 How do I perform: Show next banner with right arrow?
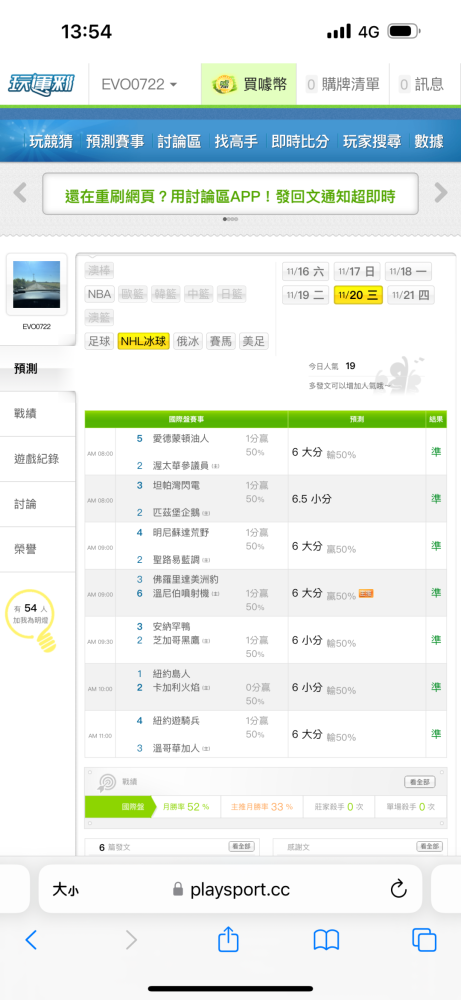(441, 193)
